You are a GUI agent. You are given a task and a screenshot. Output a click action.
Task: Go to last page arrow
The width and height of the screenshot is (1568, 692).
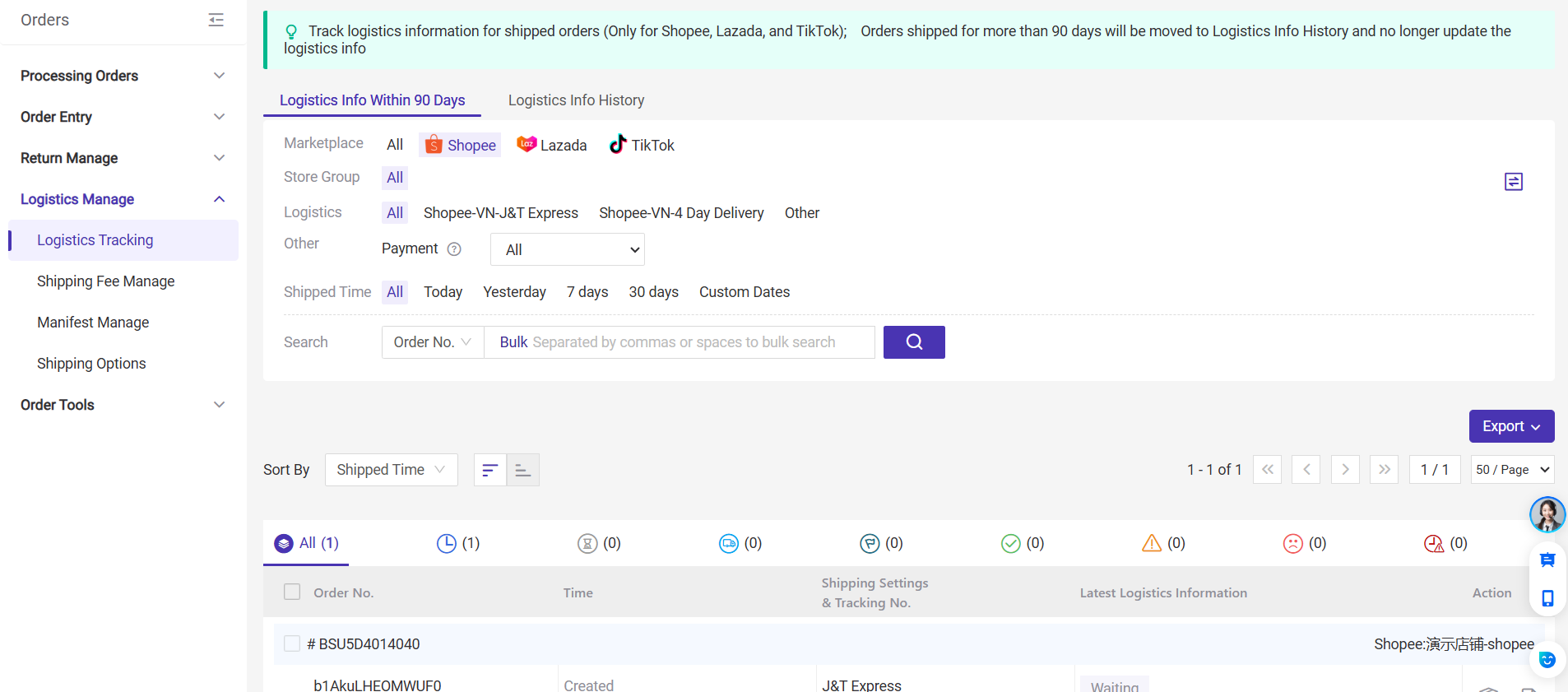point(1385,470)
